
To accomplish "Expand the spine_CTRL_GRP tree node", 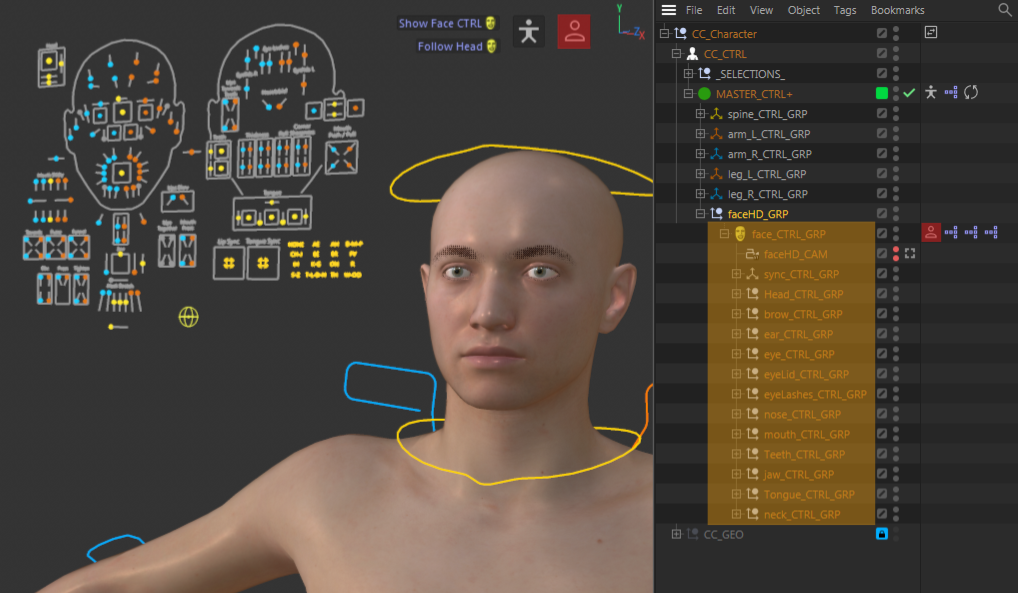I will click(700, 114).
